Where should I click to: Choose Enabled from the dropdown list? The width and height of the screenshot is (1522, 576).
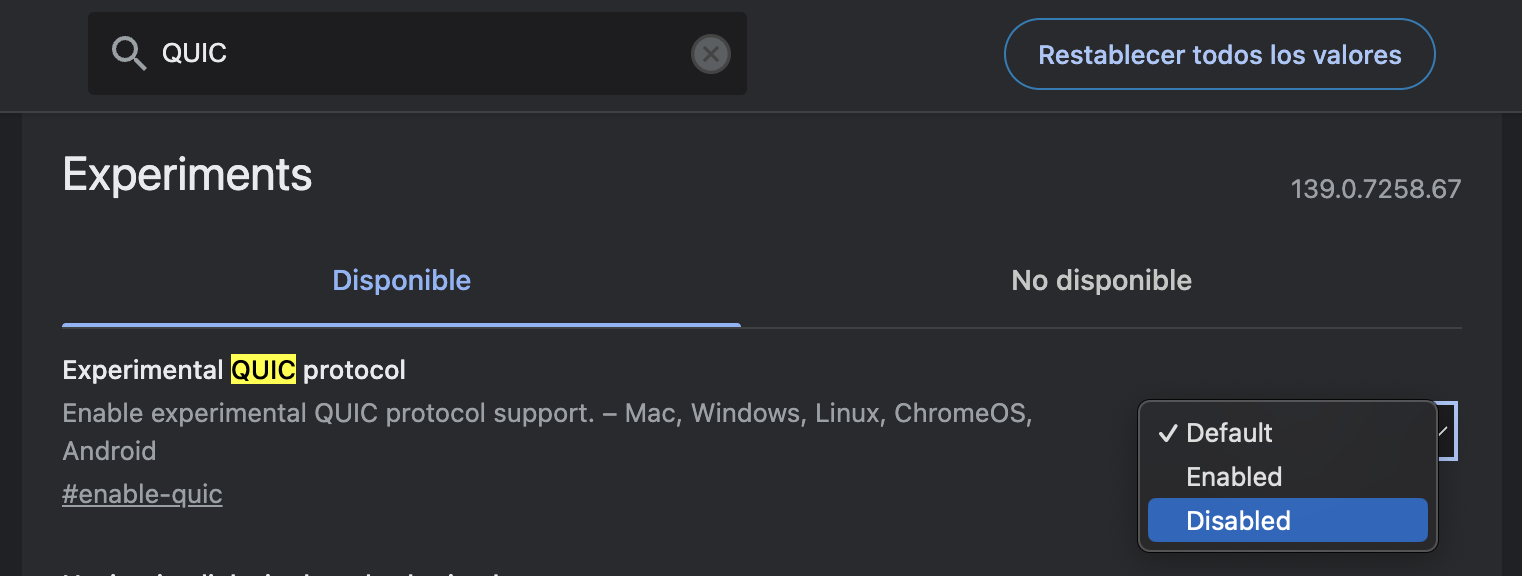[1234, 477]
